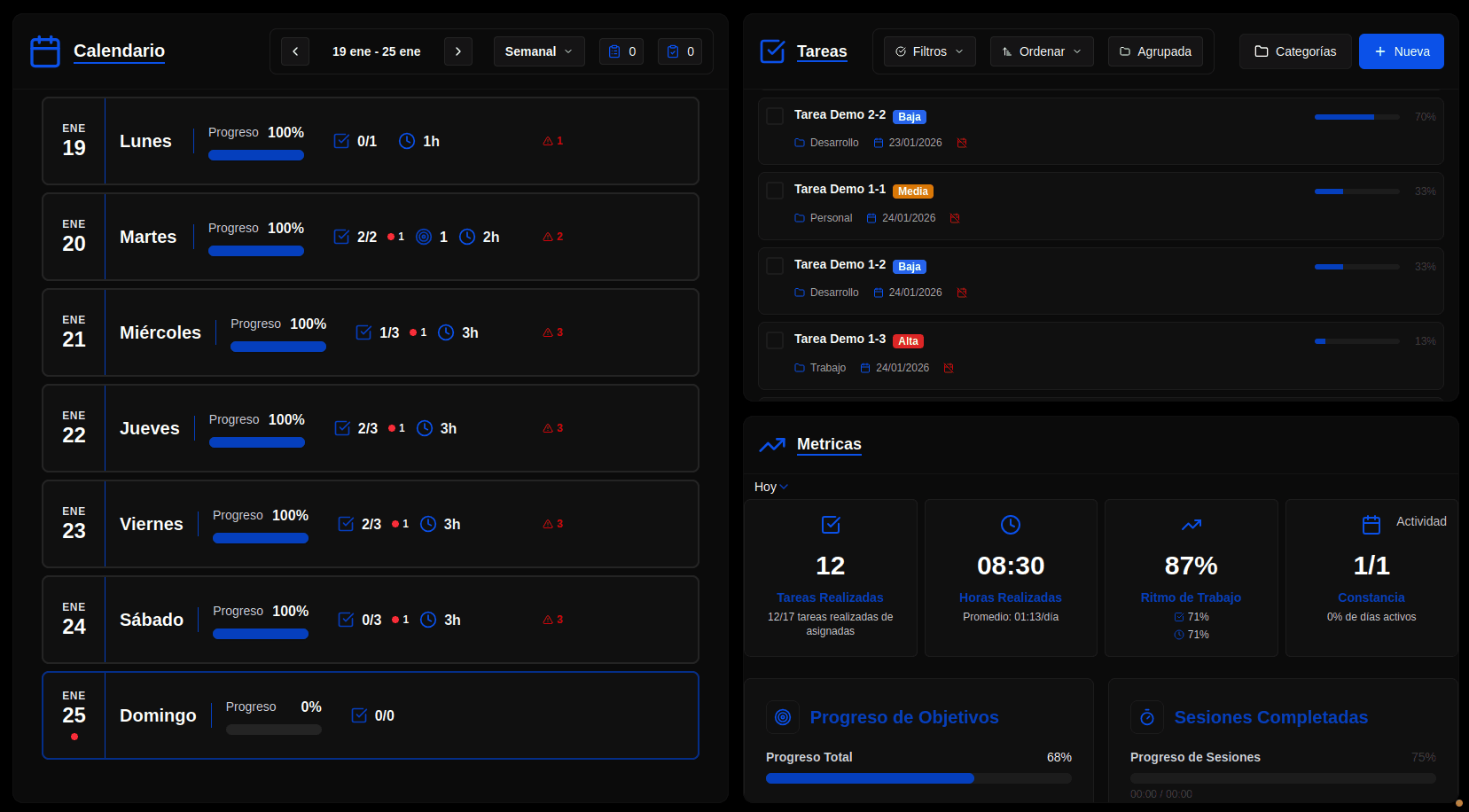Click the Progreso Total progress bar
Image resolution: width=1469 pixels, height=812 pixels.
point(918,778)
